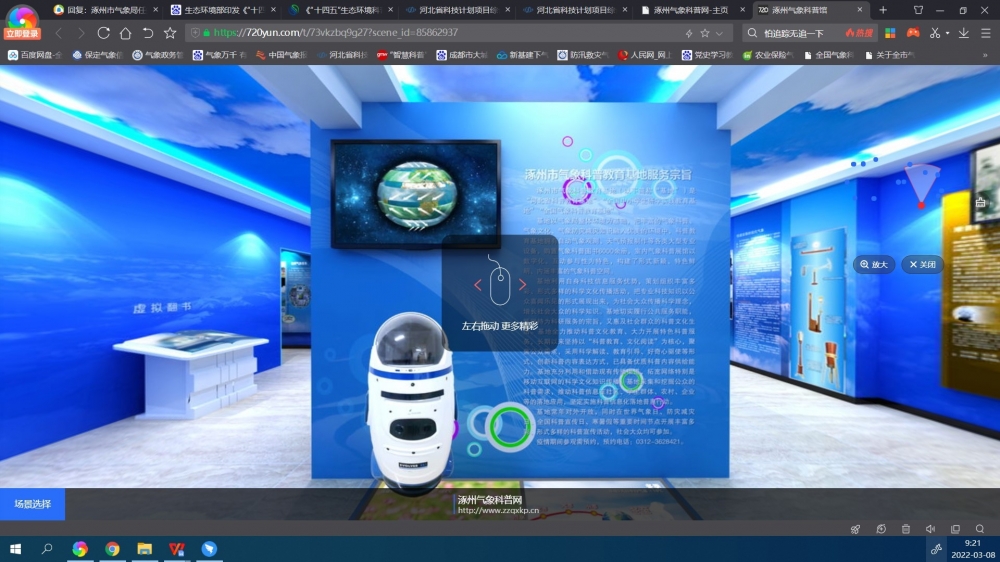
Task: Open the downloads icon in toolbar
Action: point(964,33)
